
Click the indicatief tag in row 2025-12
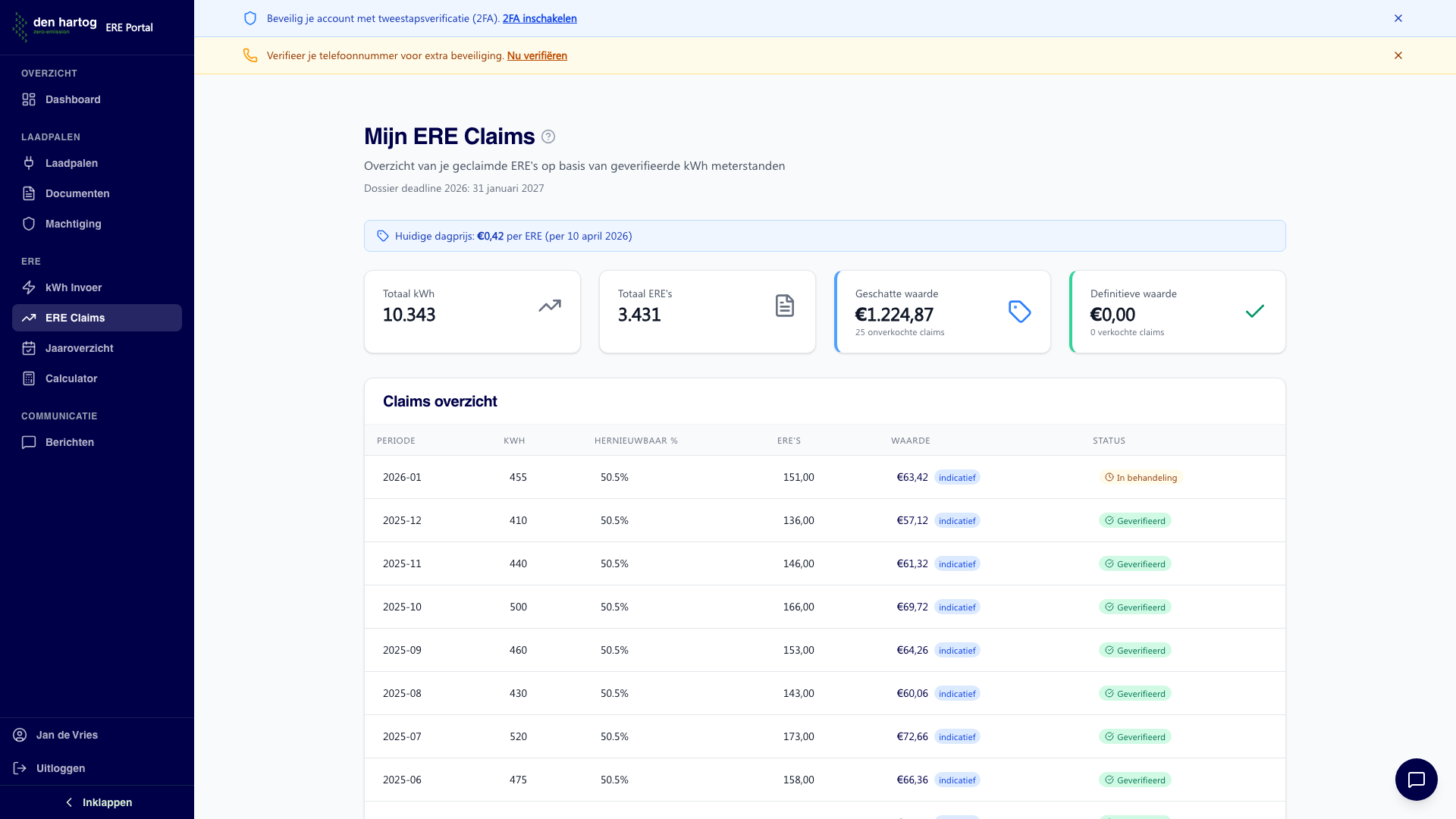(957, 521)
